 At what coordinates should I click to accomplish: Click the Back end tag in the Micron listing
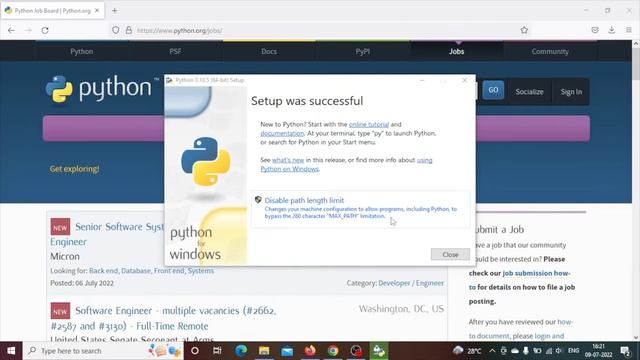tap(103, 271)
